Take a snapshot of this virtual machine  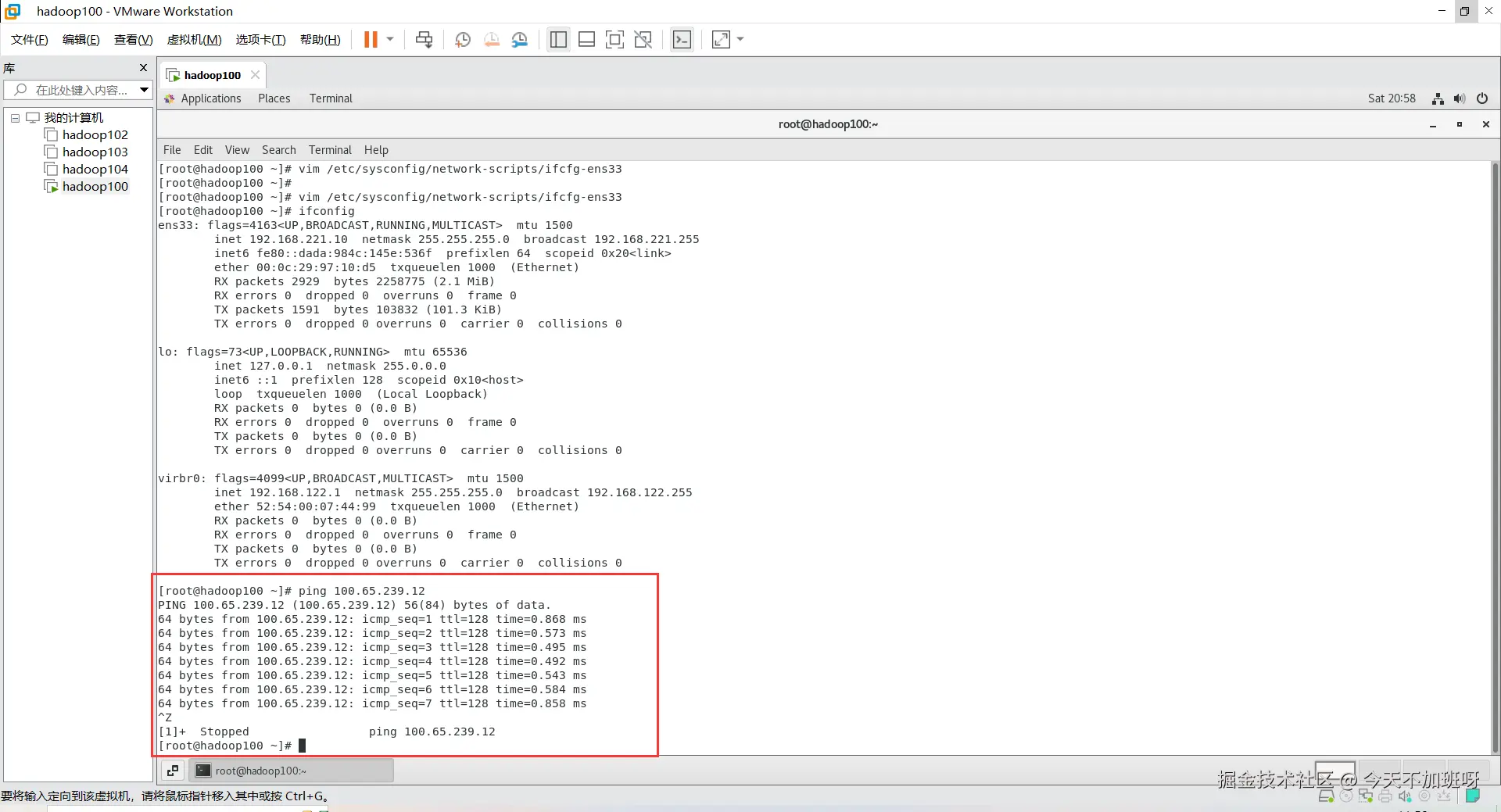pyautogui.click(x=463, y=40)
